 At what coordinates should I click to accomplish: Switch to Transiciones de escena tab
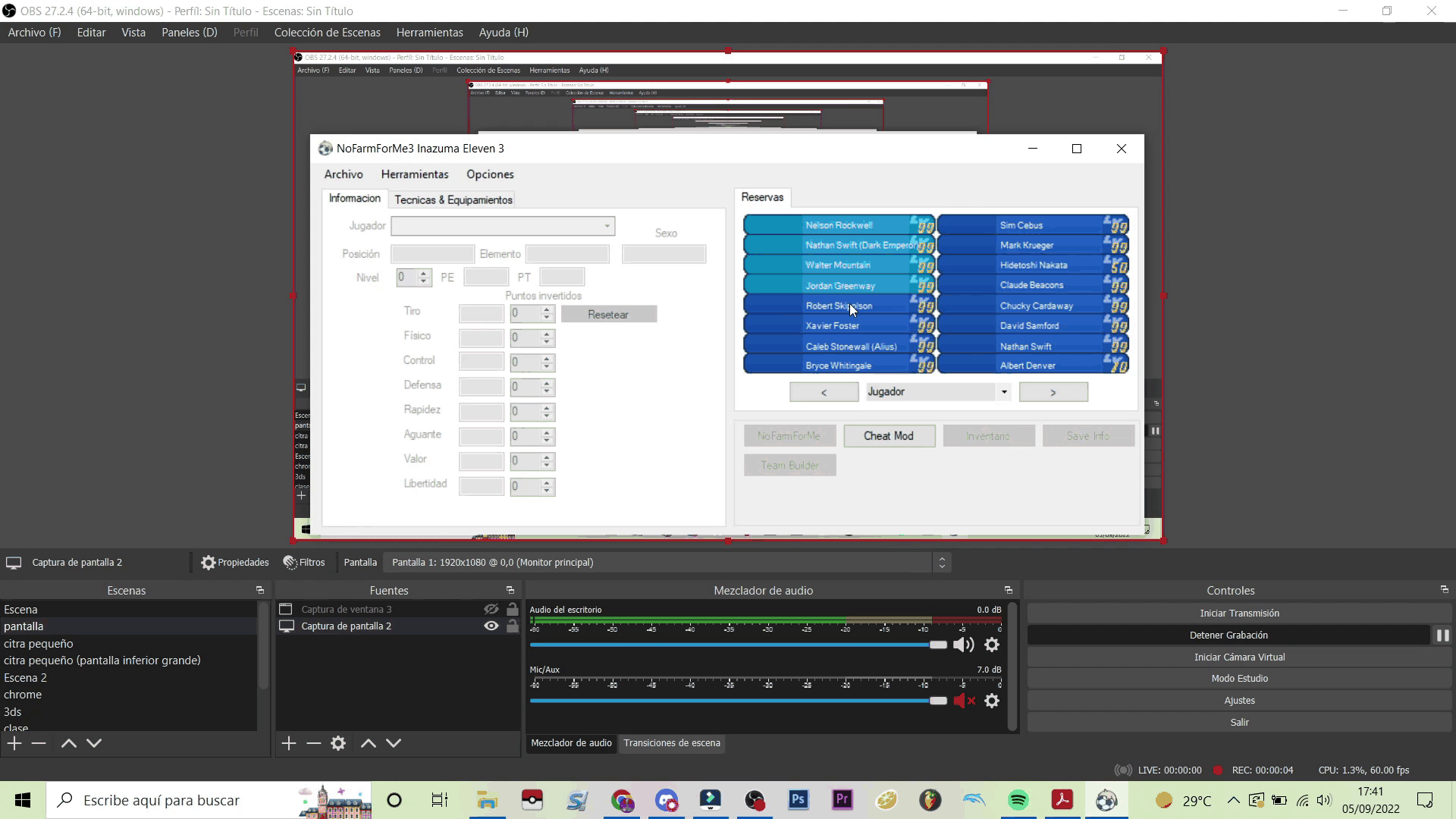tap(672, 743)
